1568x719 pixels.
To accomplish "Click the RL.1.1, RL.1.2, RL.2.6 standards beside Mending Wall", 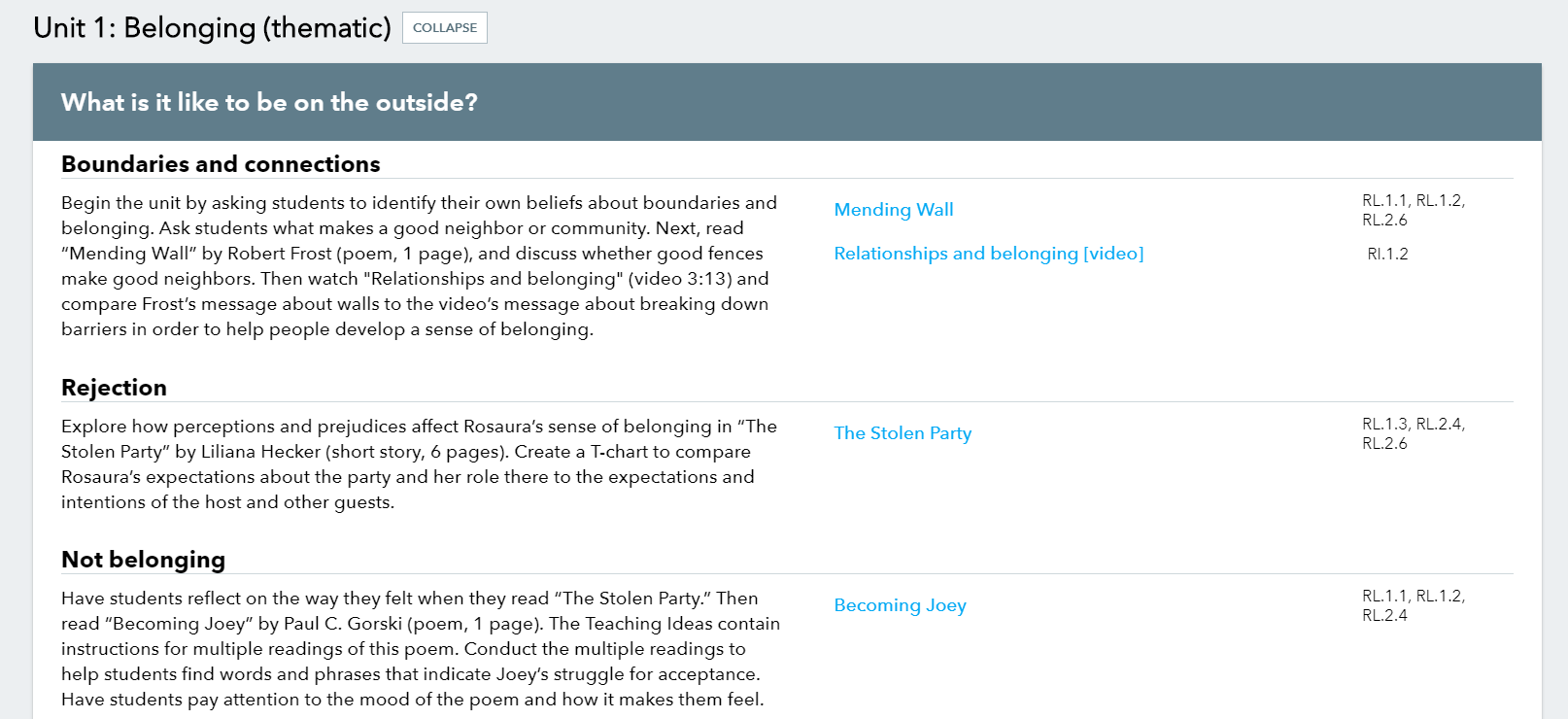I will click(1413, 210).
